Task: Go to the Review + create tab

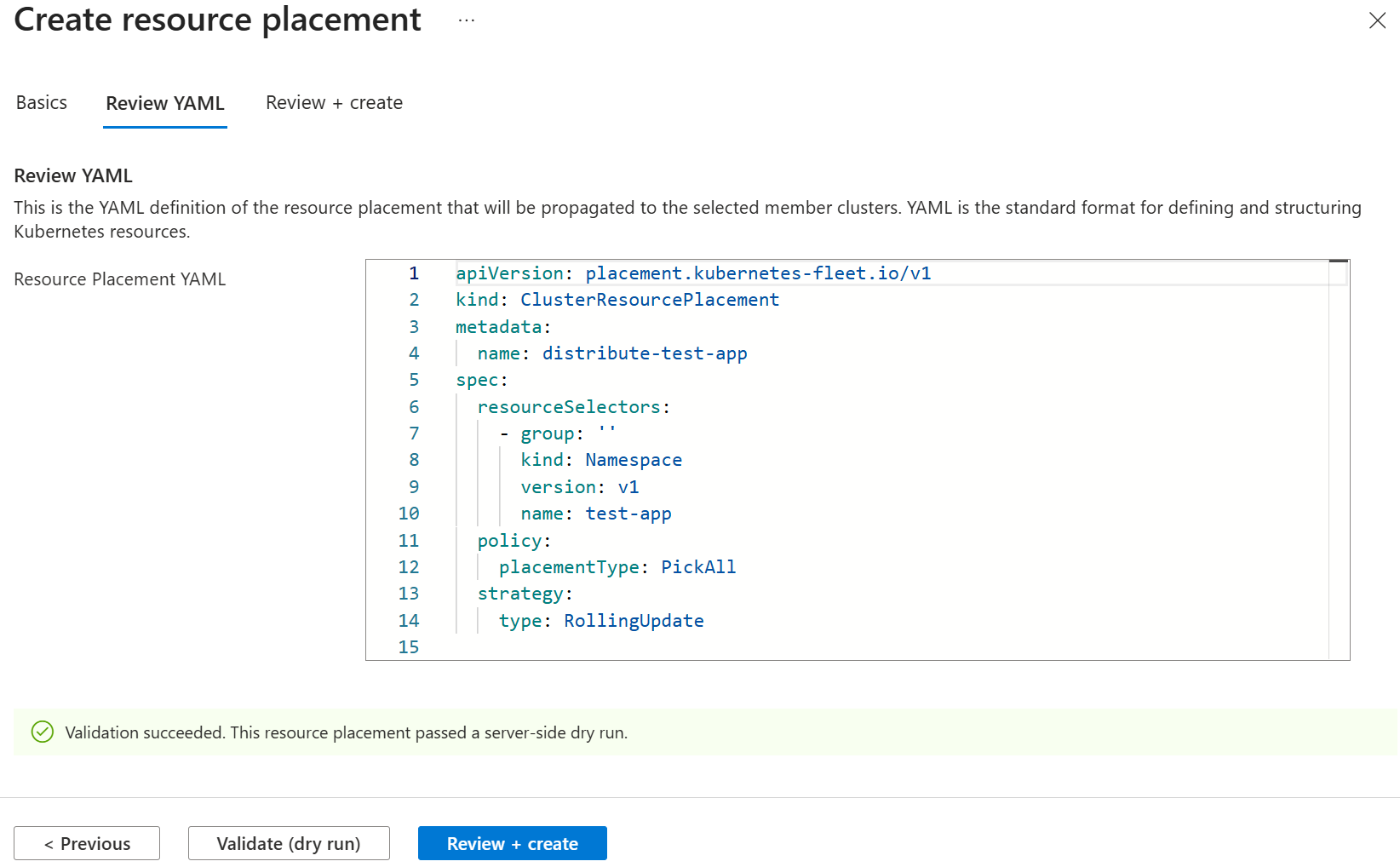Action: (334, 103)
